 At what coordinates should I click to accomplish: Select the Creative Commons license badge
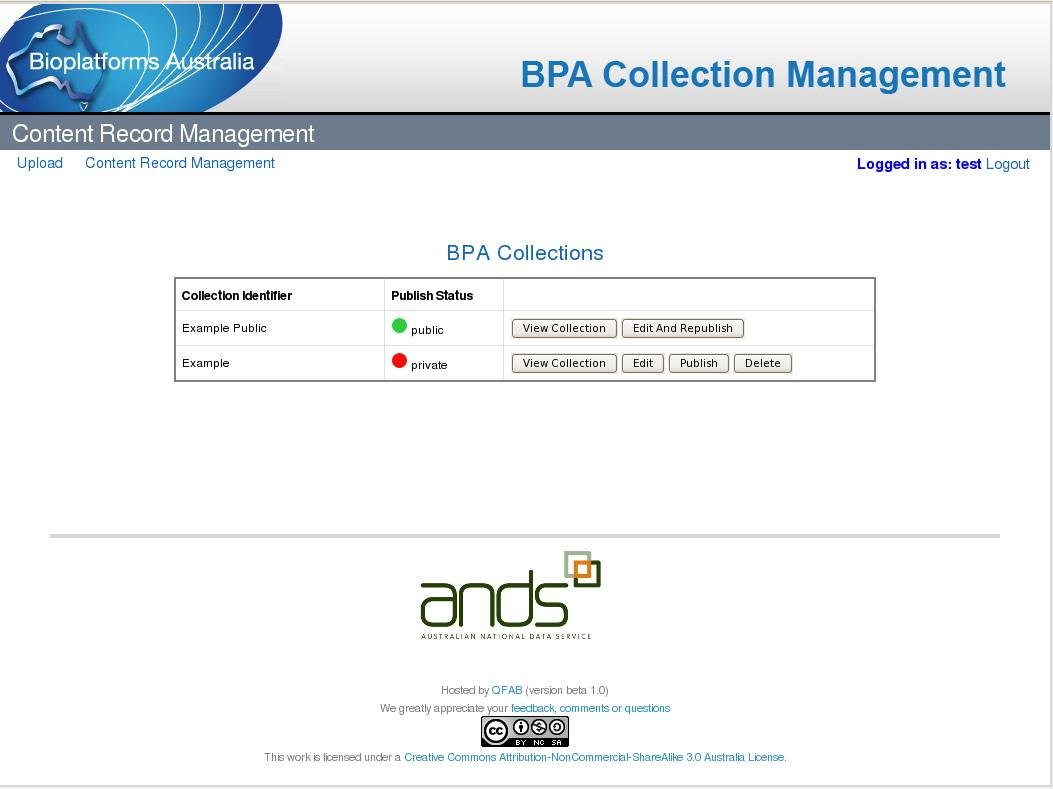coord(525,731)
